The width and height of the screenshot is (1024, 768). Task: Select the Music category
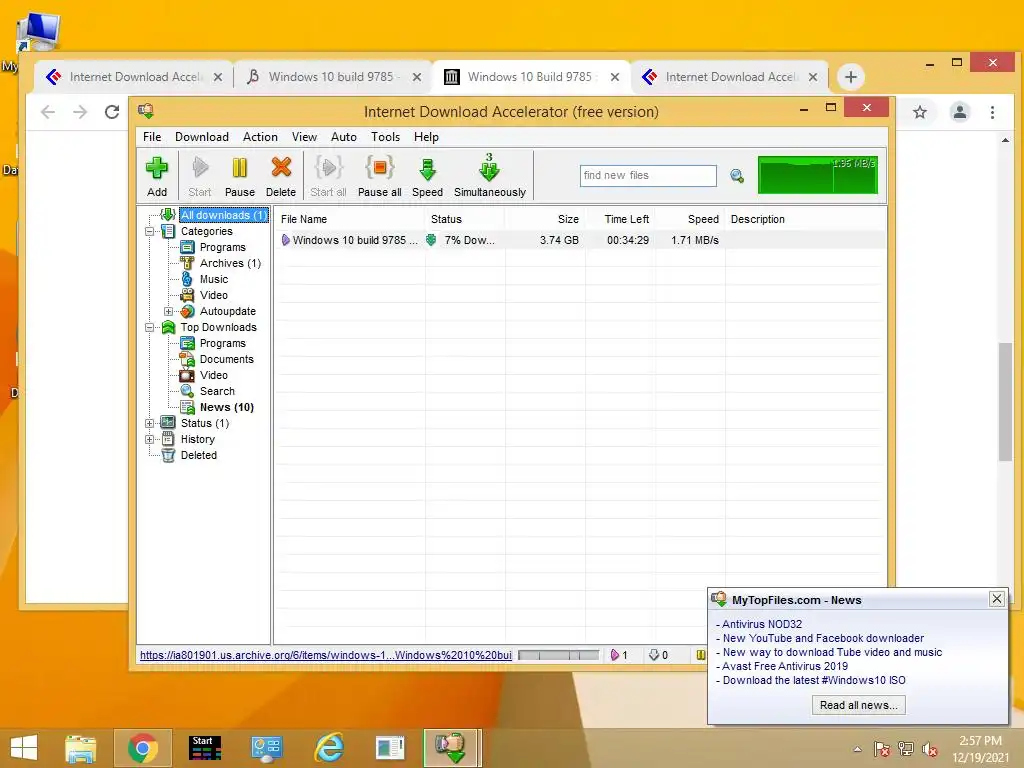click(x=214, y=280)
